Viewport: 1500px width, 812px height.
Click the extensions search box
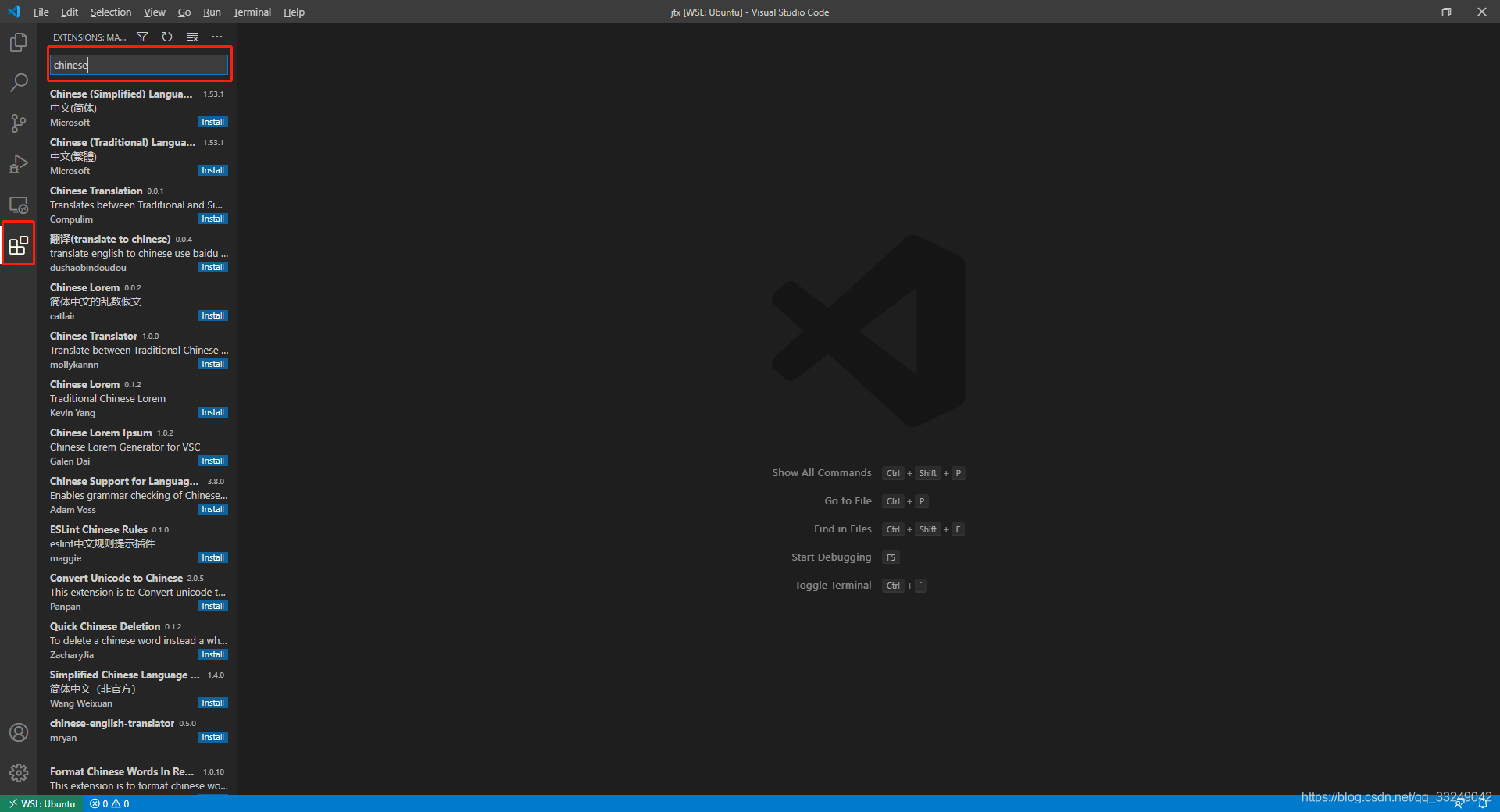pyautogui.click(x=139, y=65)
